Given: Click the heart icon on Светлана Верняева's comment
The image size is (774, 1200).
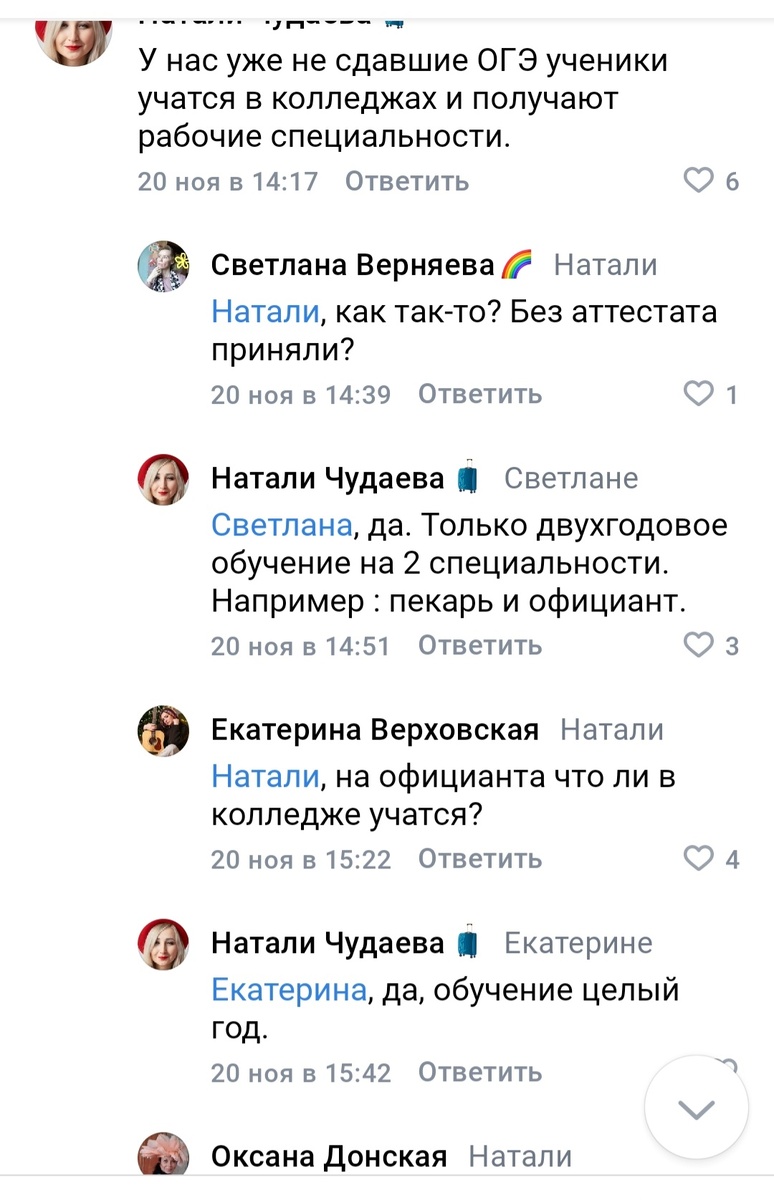Looking at the screenshot, I should (x=698, y=394).
